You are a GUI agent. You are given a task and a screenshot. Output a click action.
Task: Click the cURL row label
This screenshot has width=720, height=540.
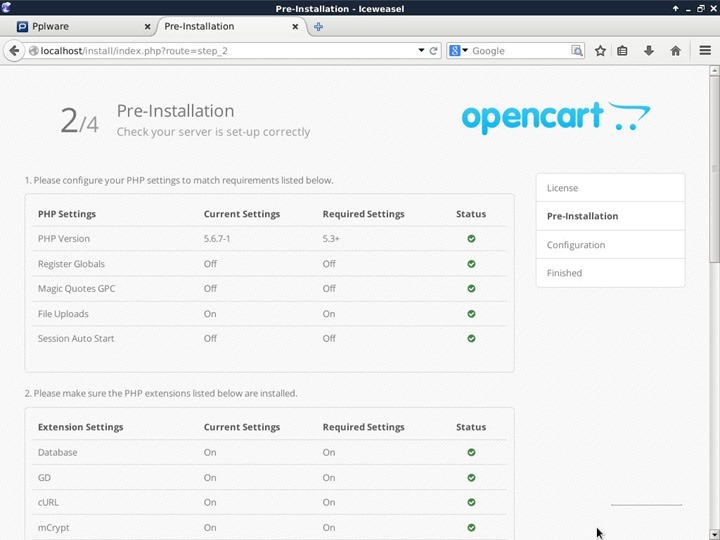coord(48,502)
